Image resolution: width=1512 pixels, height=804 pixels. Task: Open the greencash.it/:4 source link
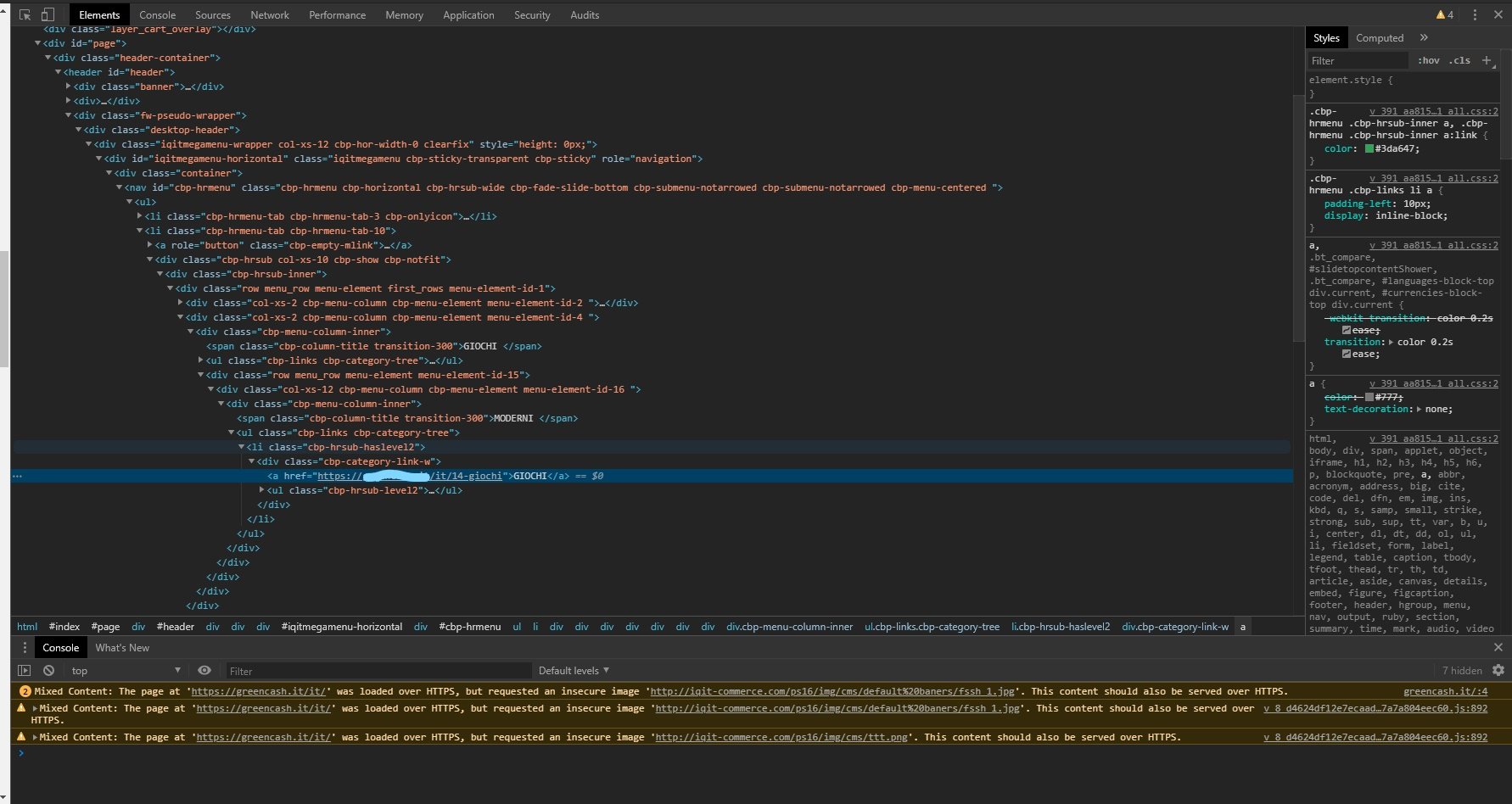(x=1445, y=691)
